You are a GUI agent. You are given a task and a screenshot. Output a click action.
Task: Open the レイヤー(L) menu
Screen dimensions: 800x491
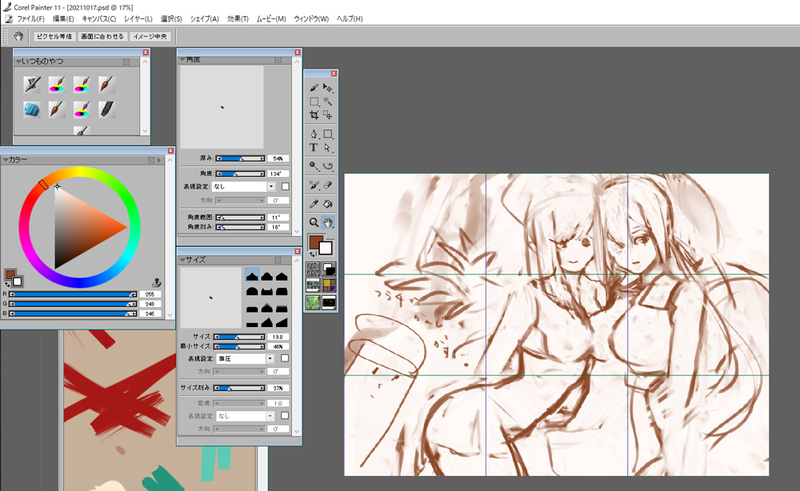(x=138, y=19)
